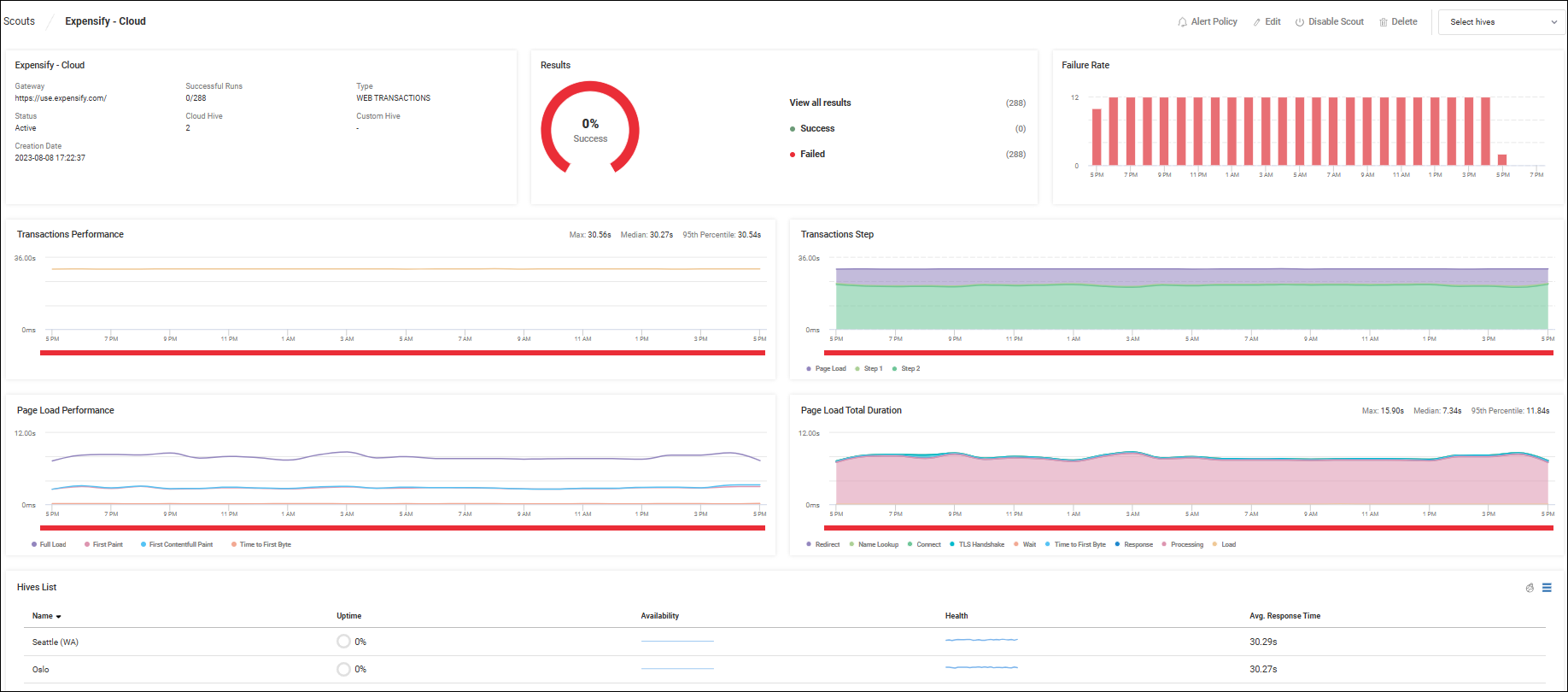Toggle Time to First Byte in Page Load Performance
Screen dimensions: 1568x692
261,544
